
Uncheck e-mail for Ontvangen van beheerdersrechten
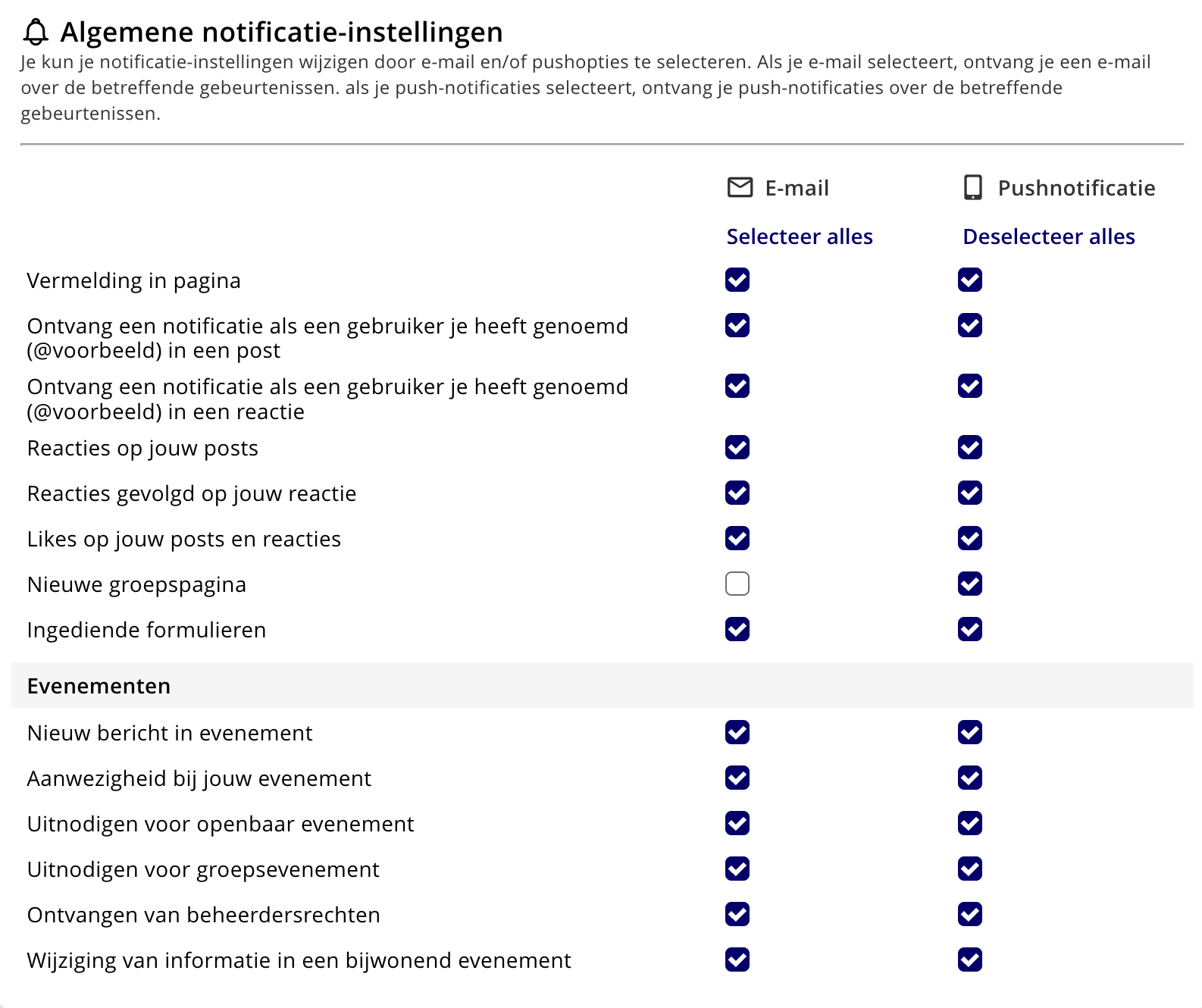click(737, 914)
